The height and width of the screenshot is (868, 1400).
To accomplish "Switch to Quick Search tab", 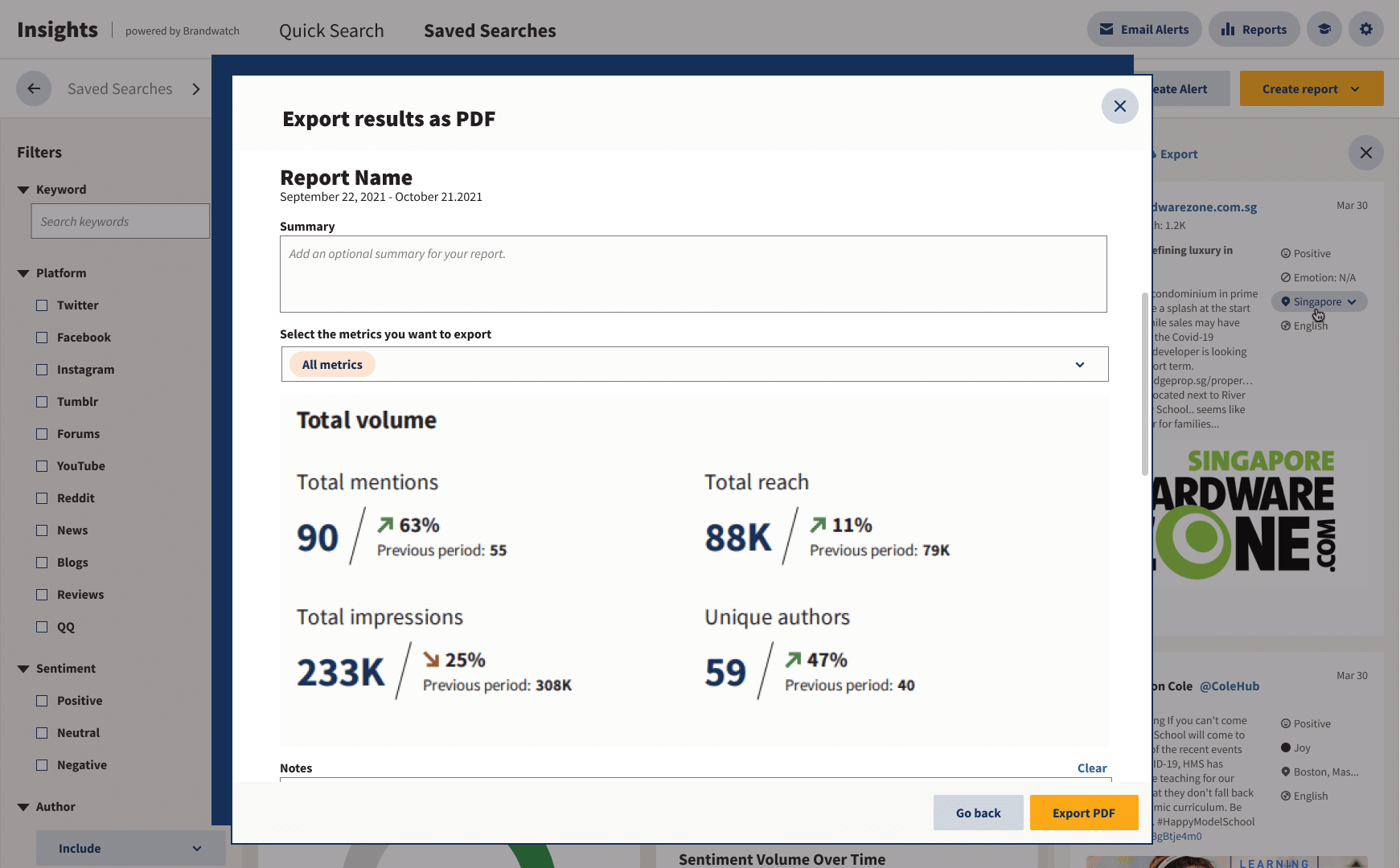I will (331, 31).
